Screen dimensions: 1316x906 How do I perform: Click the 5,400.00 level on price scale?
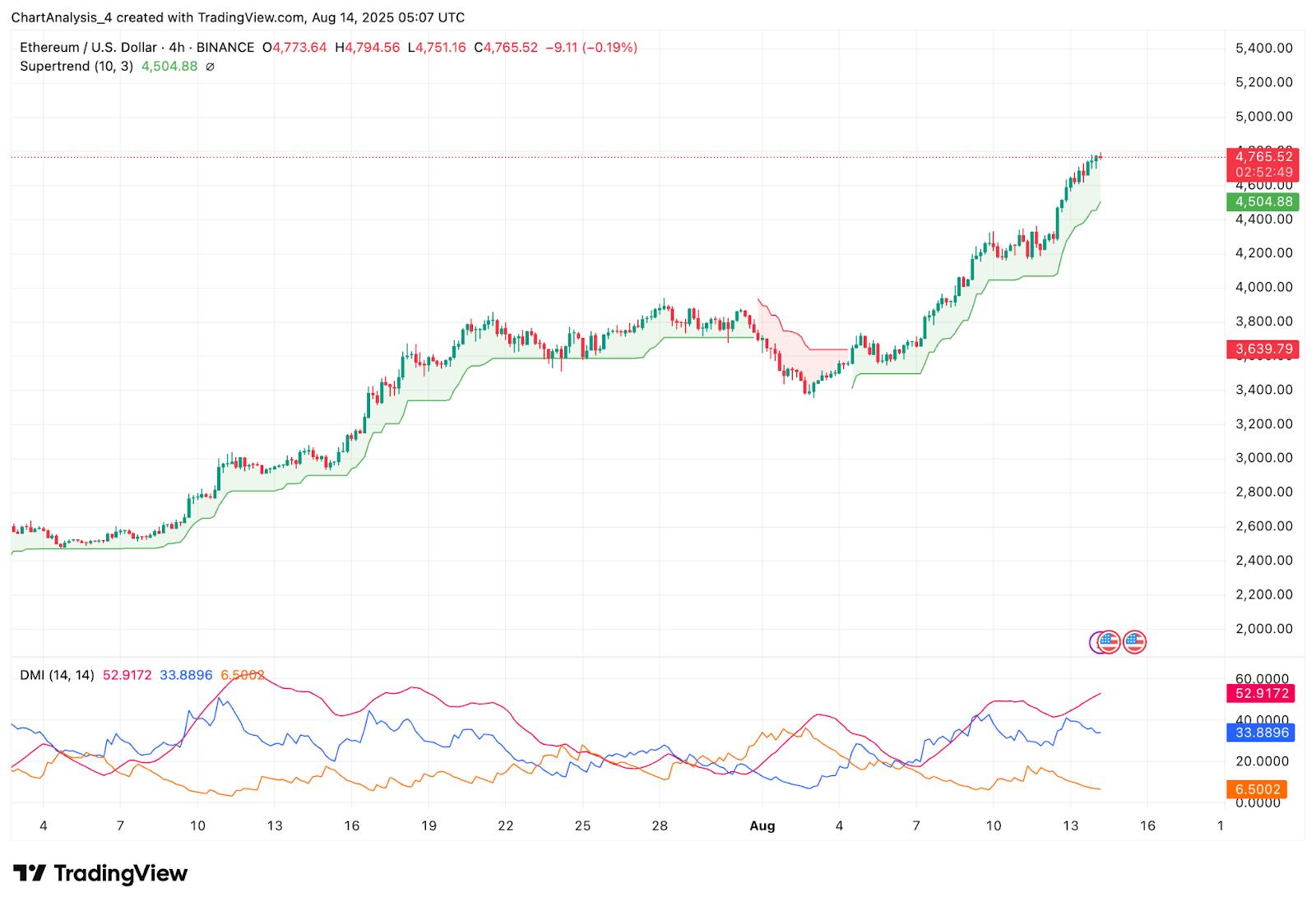[1263, 48]
